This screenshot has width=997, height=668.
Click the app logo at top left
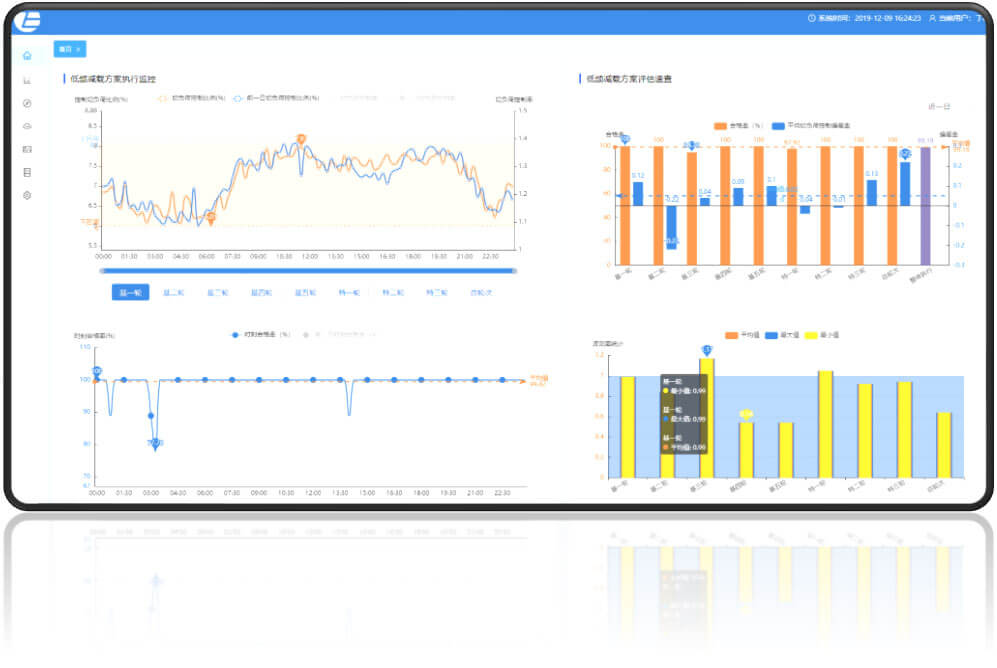[31, 19]
